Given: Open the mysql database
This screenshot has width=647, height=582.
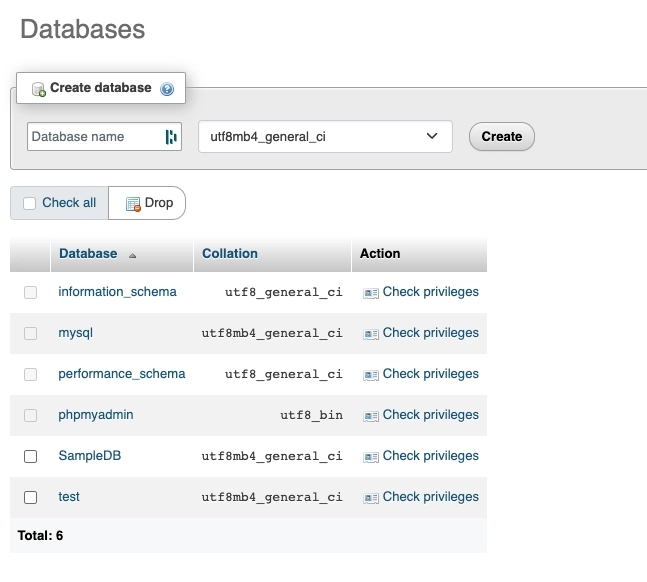Looking at the screenshot, I should pos(76,333).
